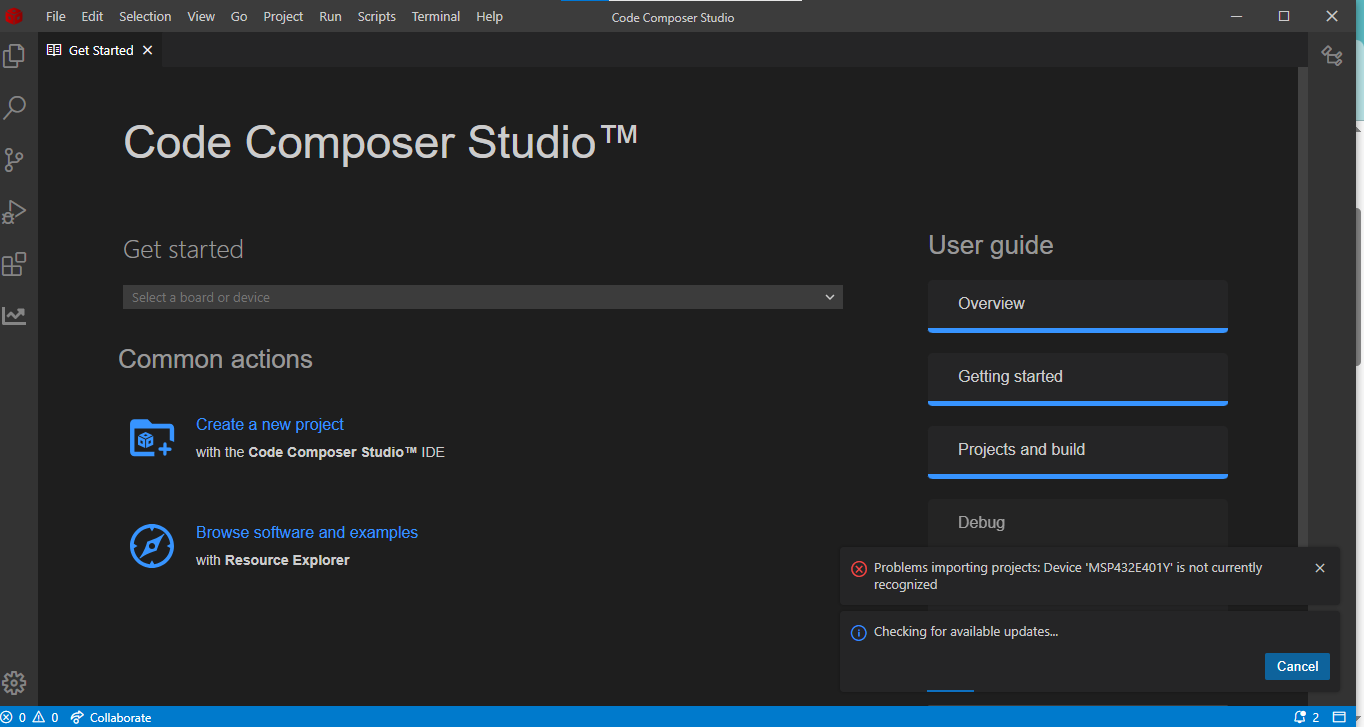The width and height of the screenshot is (1364, 727).
Task: Click Browse software and examples link
Action: point(307,532)
